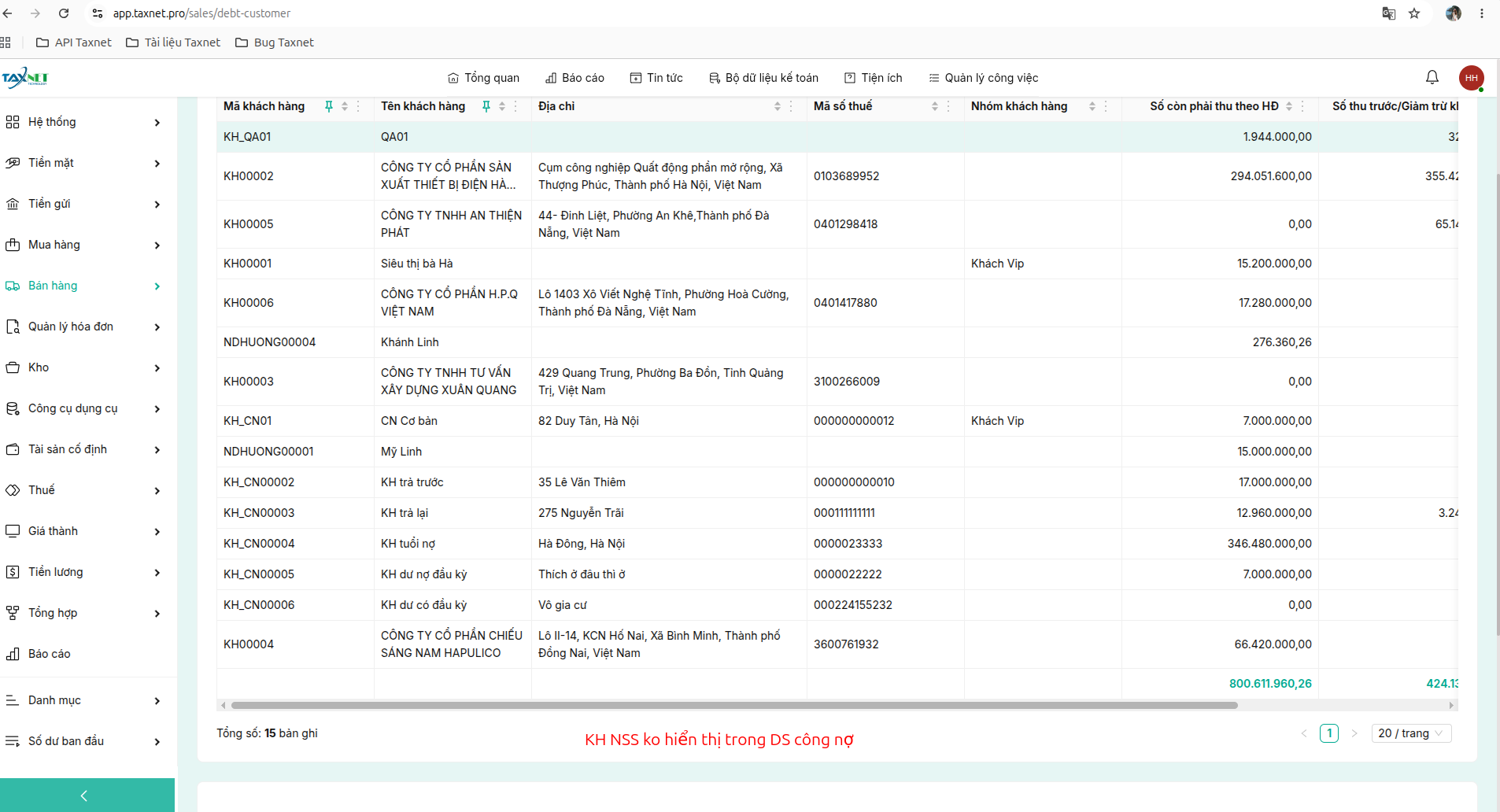Expand the Hệ thống sidebar menu
The width and height of the screenshot is (1500, 812).
pos(83,122)
